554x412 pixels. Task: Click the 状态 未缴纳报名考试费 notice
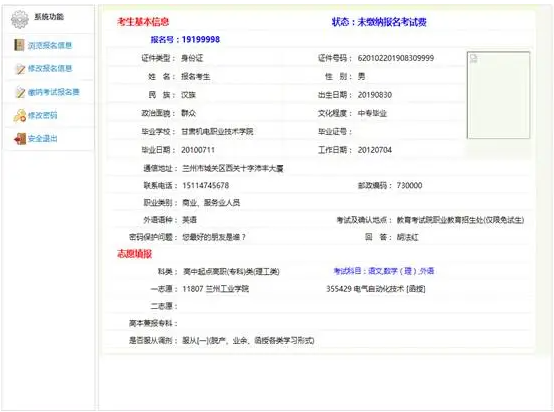click(x=379, y=22)
